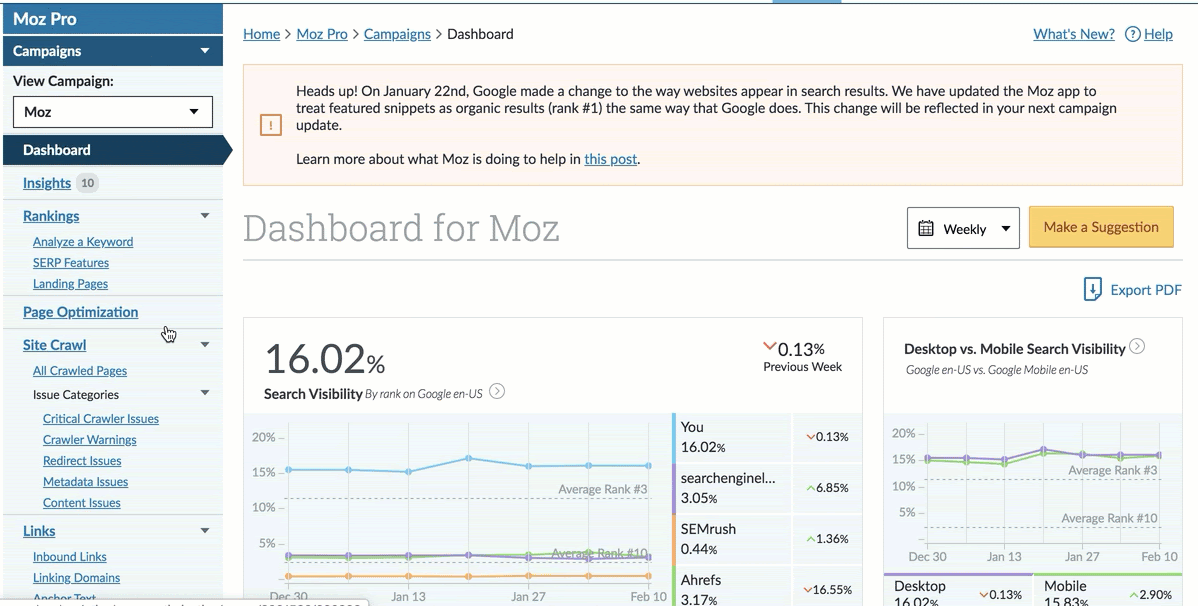Click the calendar icon in Weekly selector
The width and height of the screenshot is (1198, 606).
[x=926, y=229]
